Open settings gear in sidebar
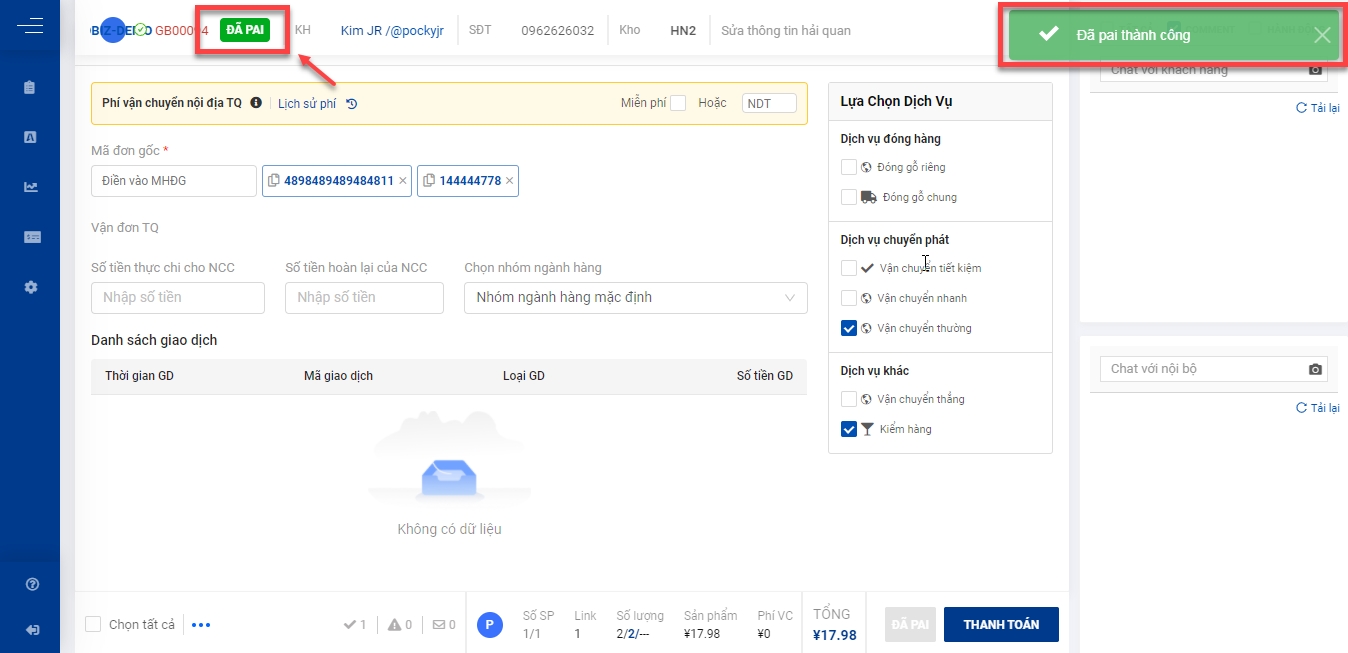1348x653 pixels. coord(30,287)
